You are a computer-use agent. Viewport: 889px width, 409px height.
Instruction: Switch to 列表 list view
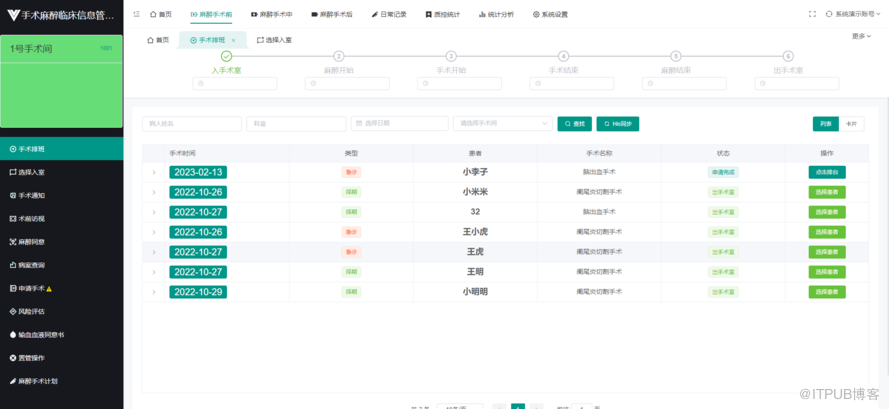(x=825, y=124)
